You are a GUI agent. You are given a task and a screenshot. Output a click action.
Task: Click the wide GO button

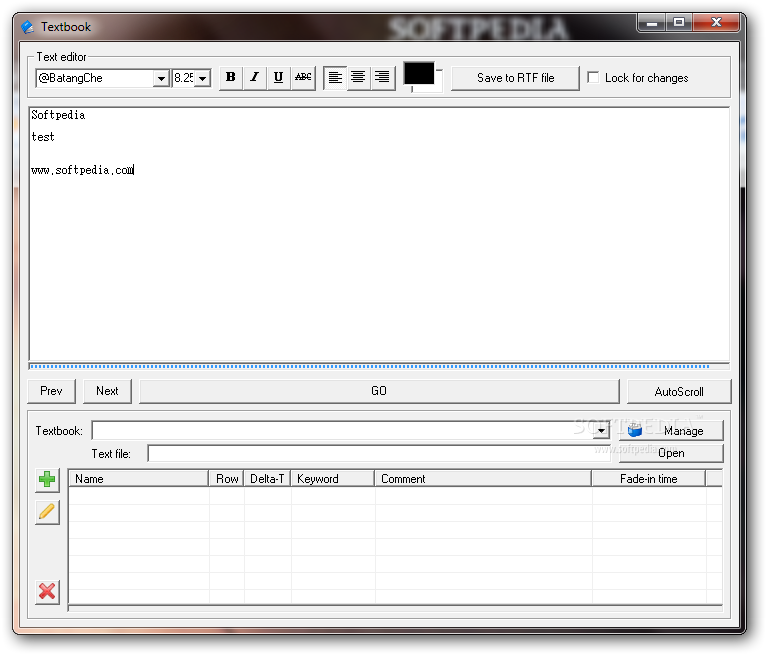tap(379, 391)
